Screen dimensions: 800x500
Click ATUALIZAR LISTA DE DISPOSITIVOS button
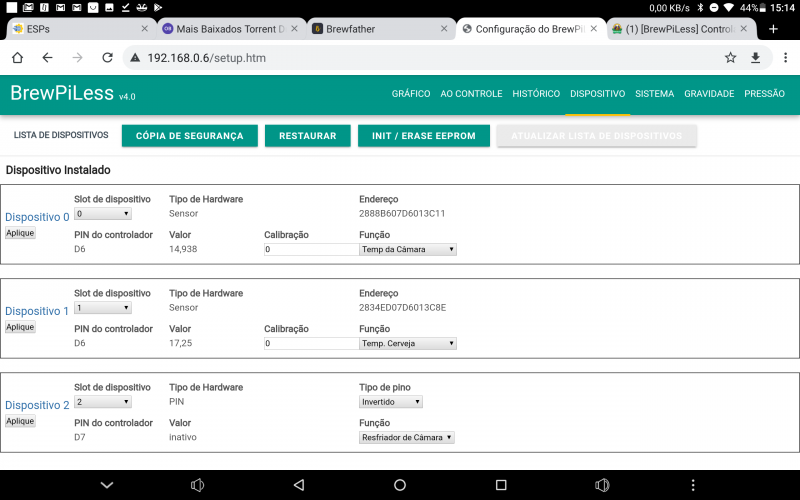pos(596,136)
